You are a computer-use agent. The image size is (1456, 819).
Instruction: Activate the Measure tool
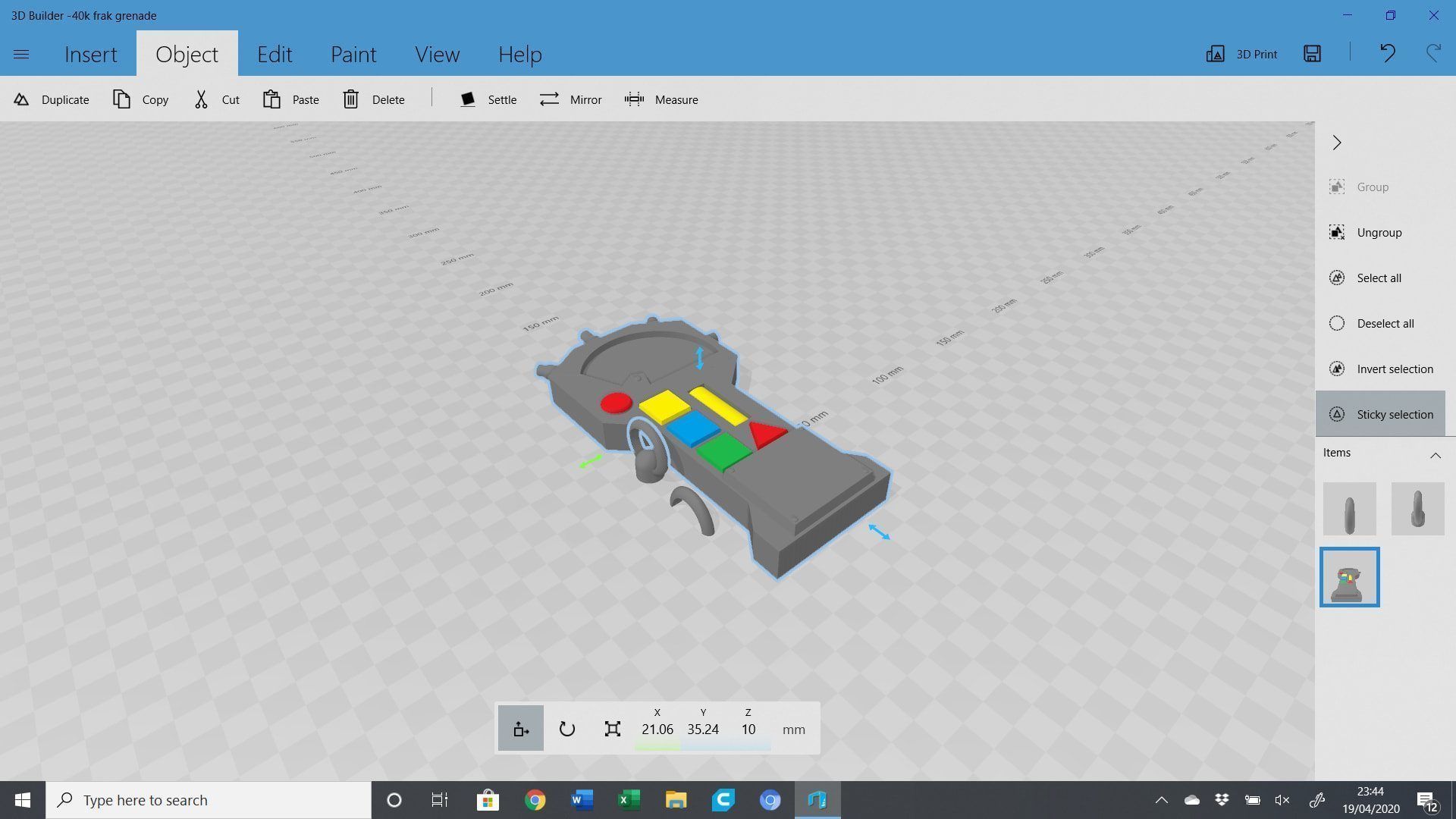pyautogui.click(x=661, y=99)
